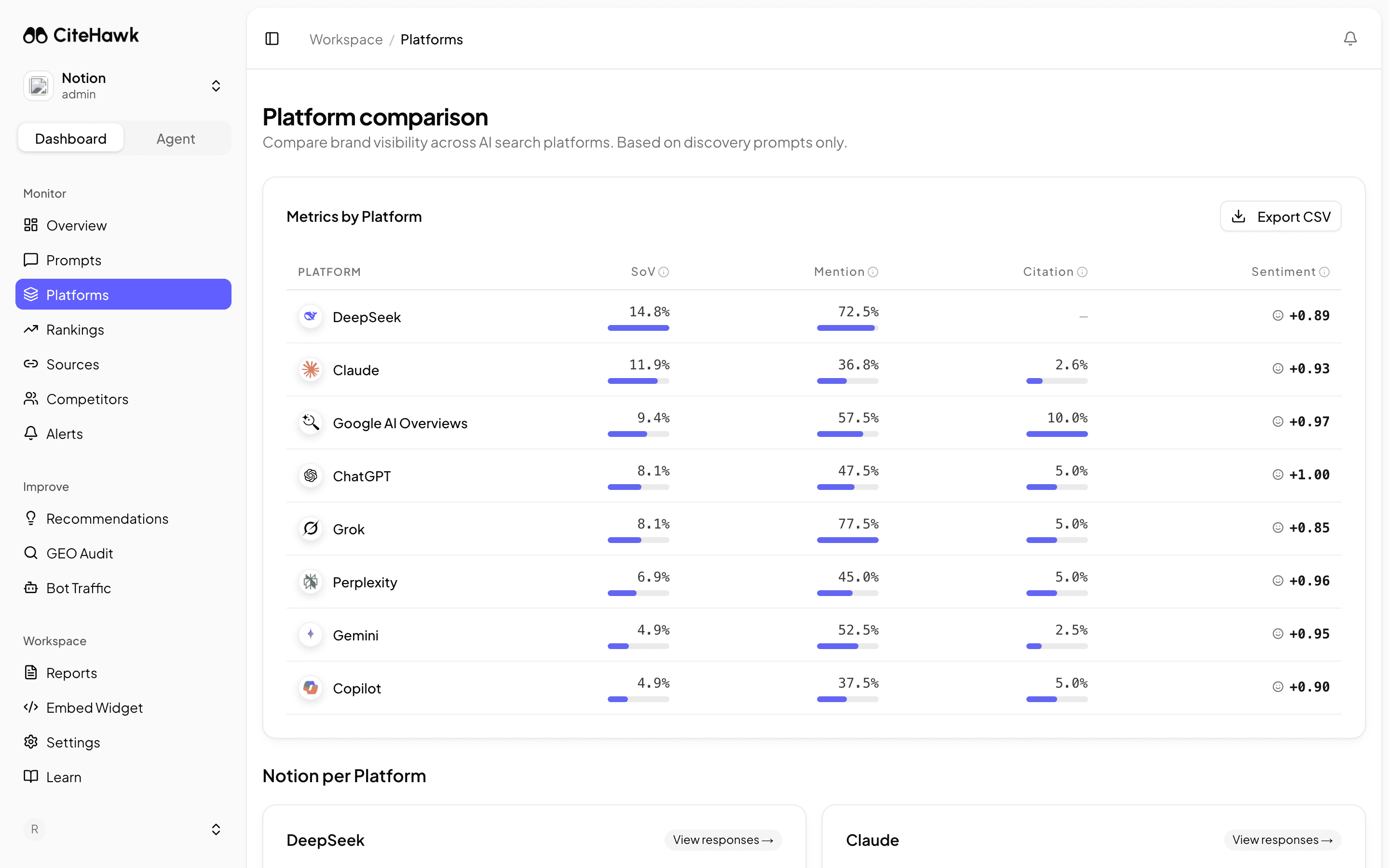Click the ChatGPT platform logo

click(311, 475)
